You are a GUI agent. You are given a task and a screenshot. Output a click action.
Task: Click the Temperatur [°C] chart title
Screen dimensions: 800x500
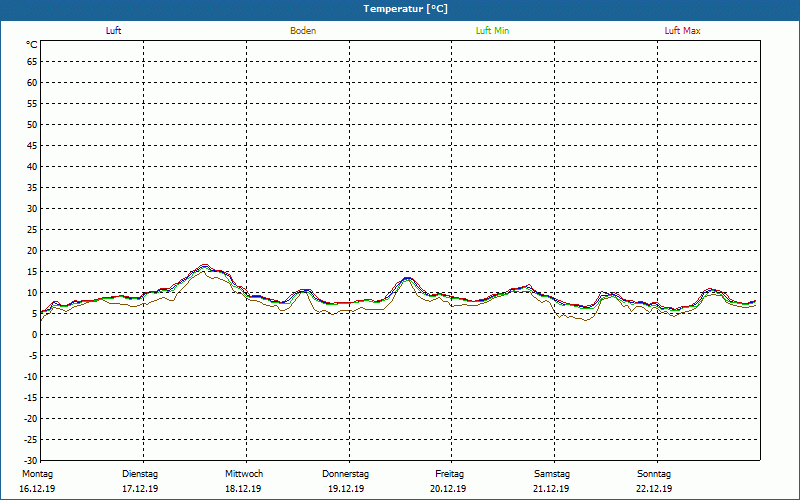tap(406, 9)
